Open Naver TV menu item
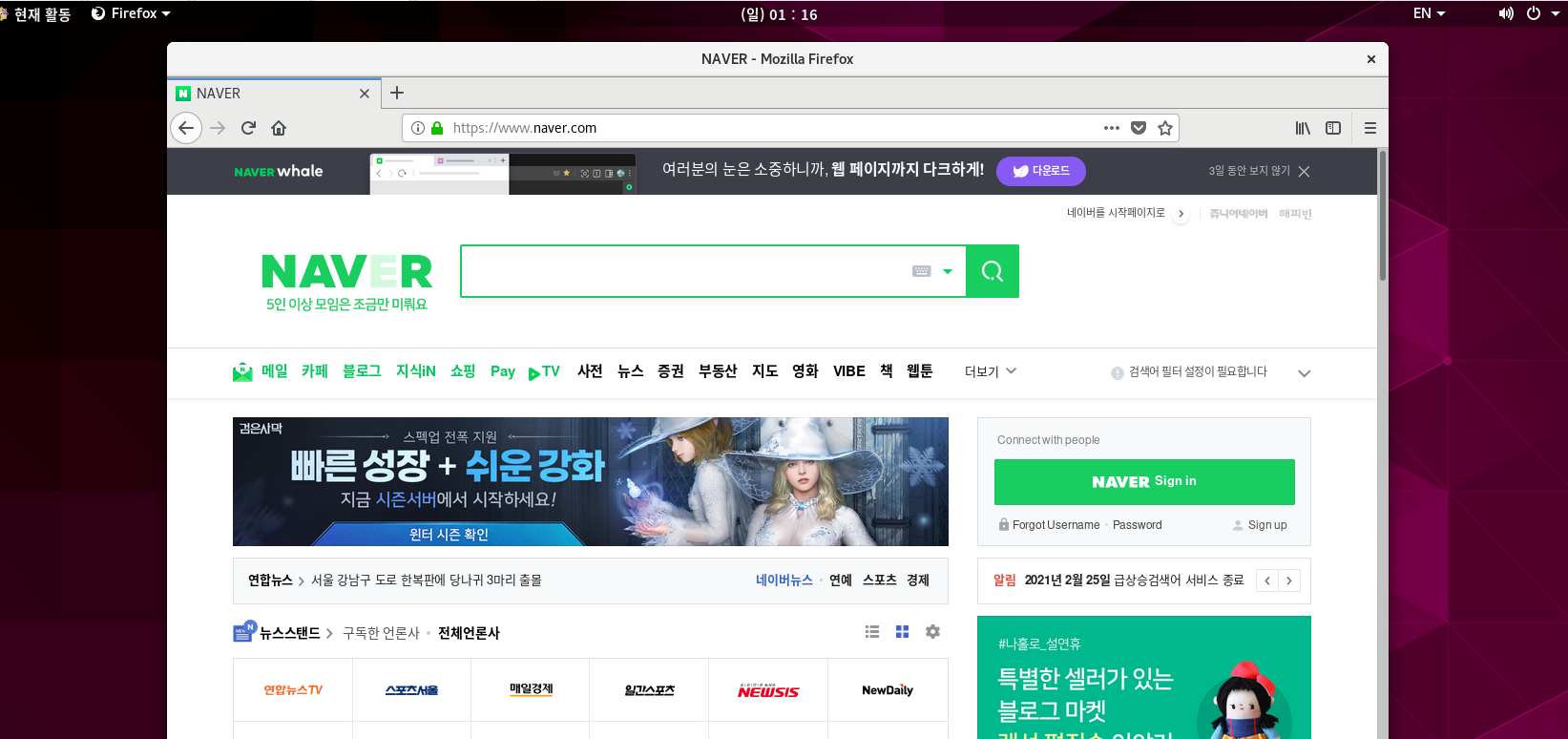1568x739 pixels. (x=544, y=371)
